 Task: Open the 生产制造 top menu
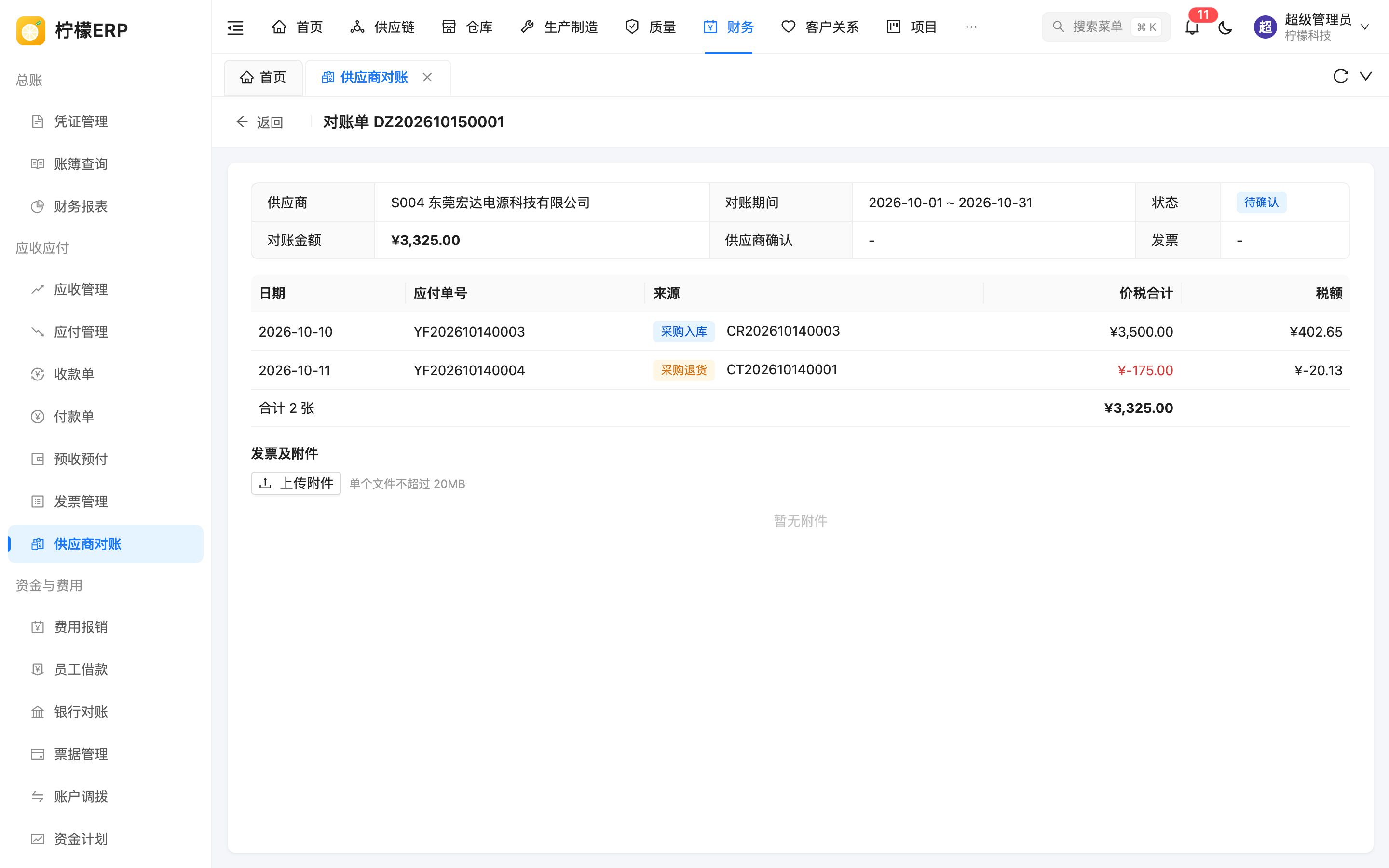coord(559,27)
